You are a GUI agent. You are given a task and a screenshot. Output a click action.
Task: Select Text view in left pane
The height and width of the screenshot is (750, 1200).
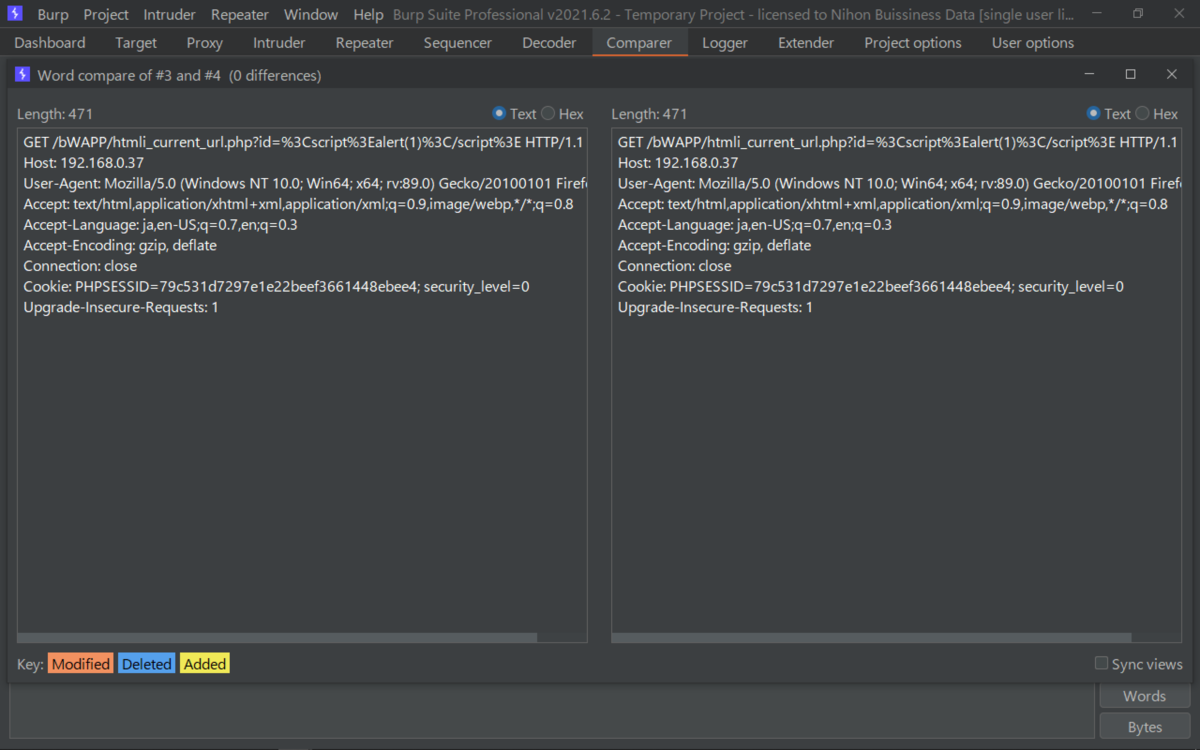tap(514, 114)
